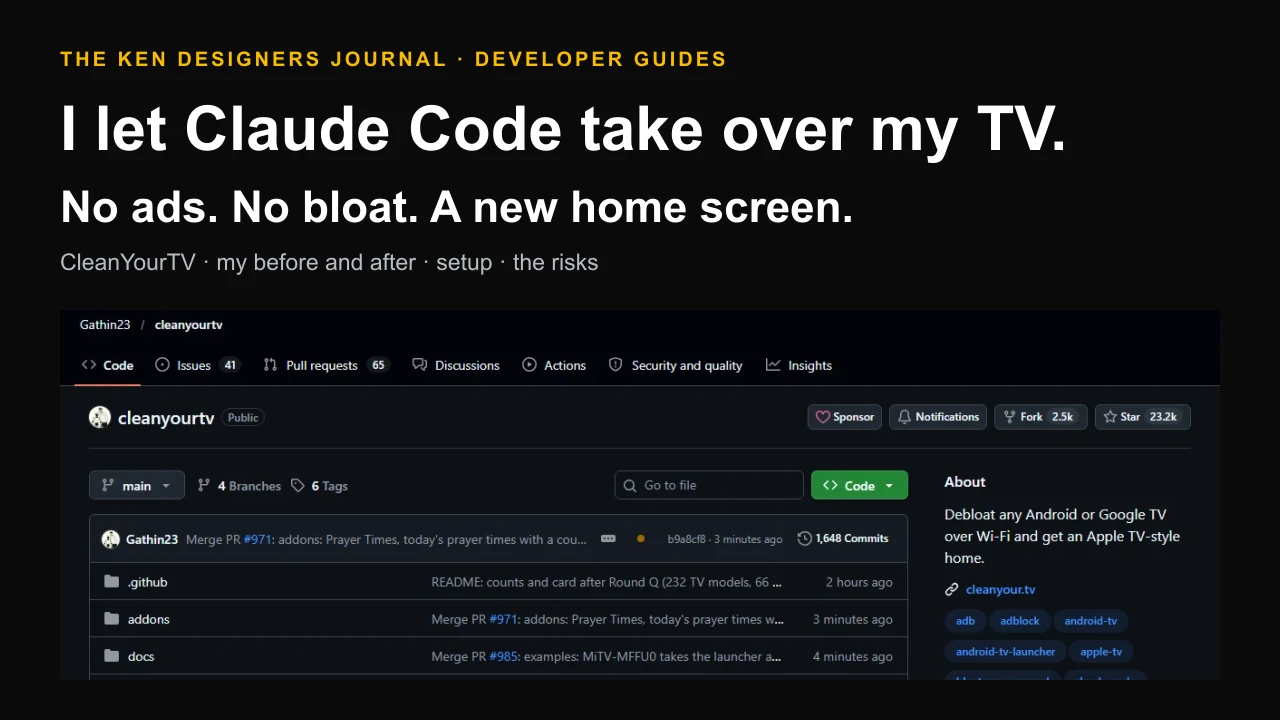Open the Discussions tab
This screenshot has width=1280, height=720.
(456, 365)
